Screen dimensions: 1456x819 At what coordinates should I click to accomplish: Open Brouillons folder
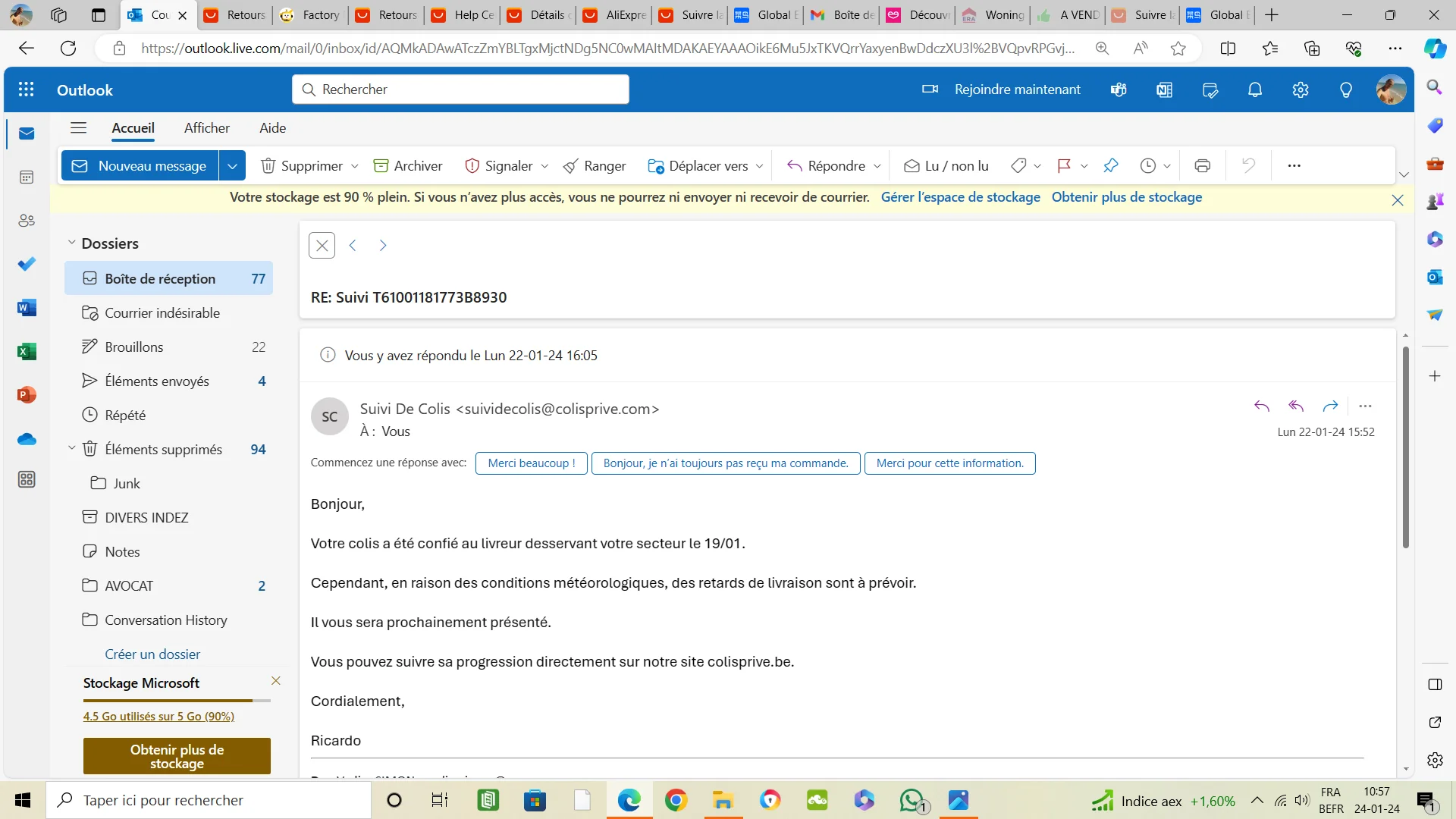click(168, 347)
